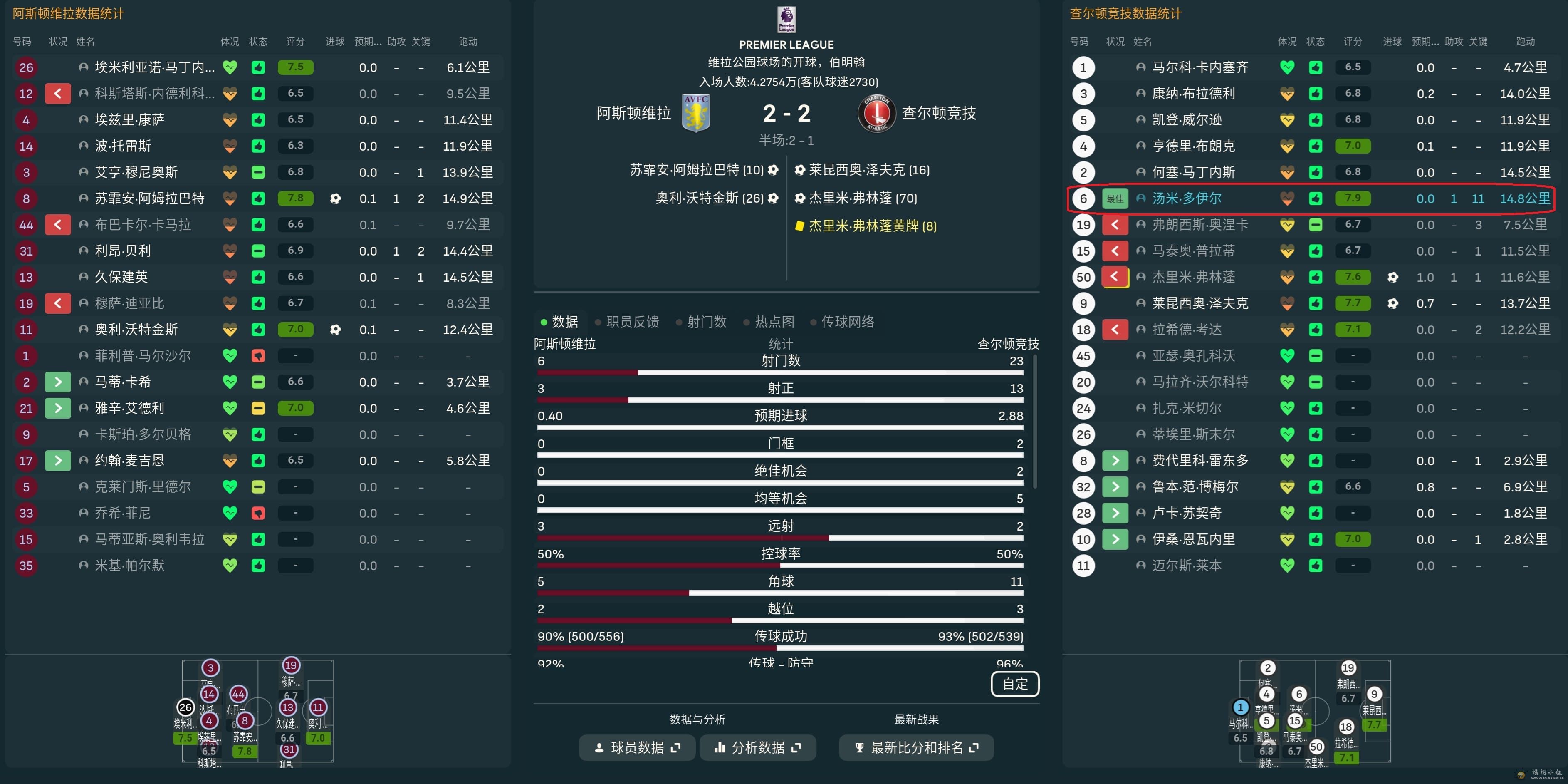Screen dimensions: 1568x784
Task: Open the 射门数 tab
Action: (x=701, y=322)
